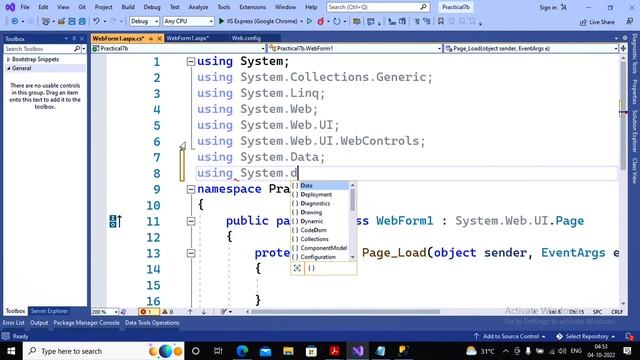The height and width of the screenshot is (360, 640).
Task: Switch to the Web.config tab
Action: click(x=246, y=38)
